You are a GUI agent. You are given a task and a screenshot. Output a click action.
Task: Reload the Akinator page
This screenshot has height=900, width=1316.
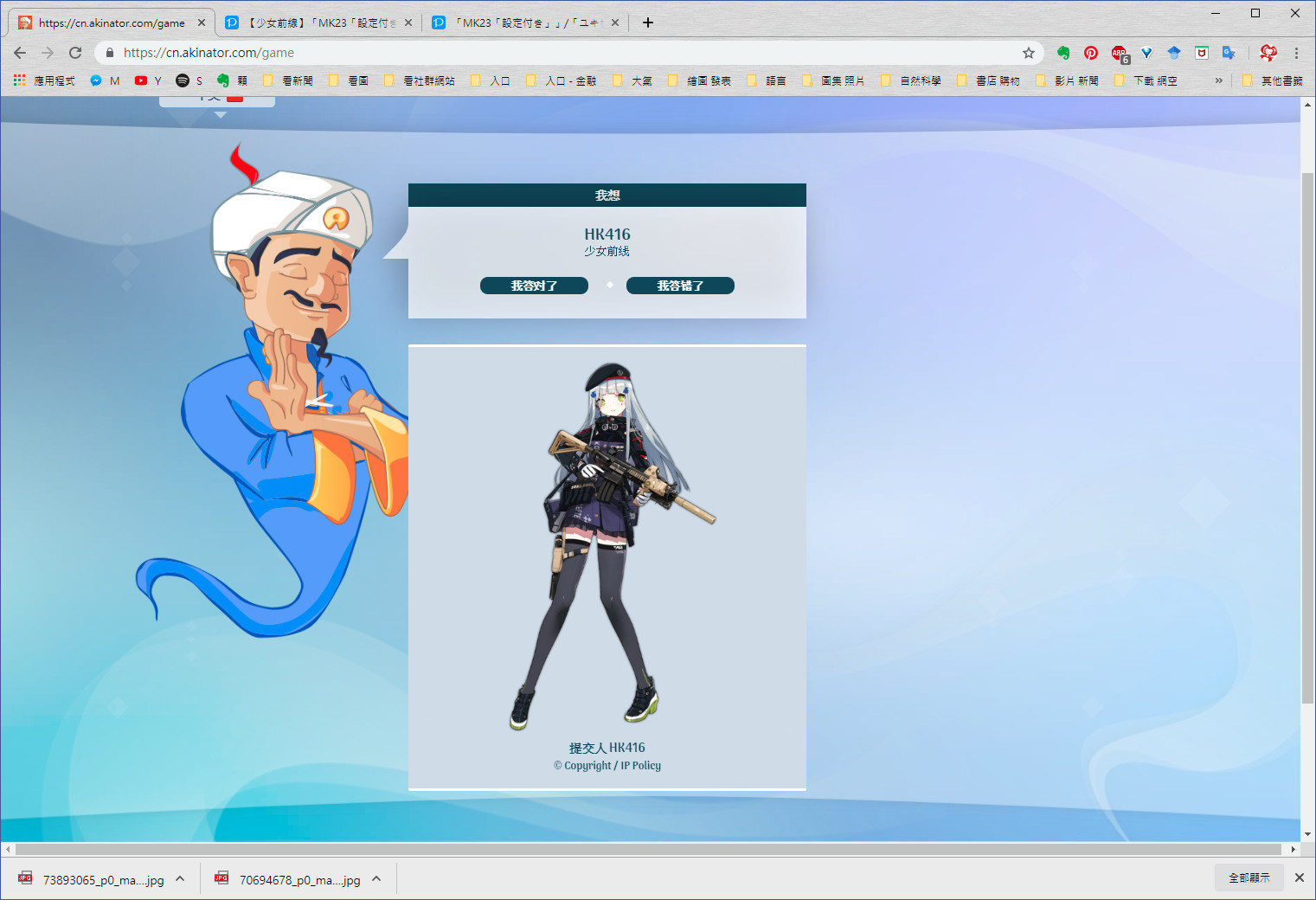click(75, 53)
